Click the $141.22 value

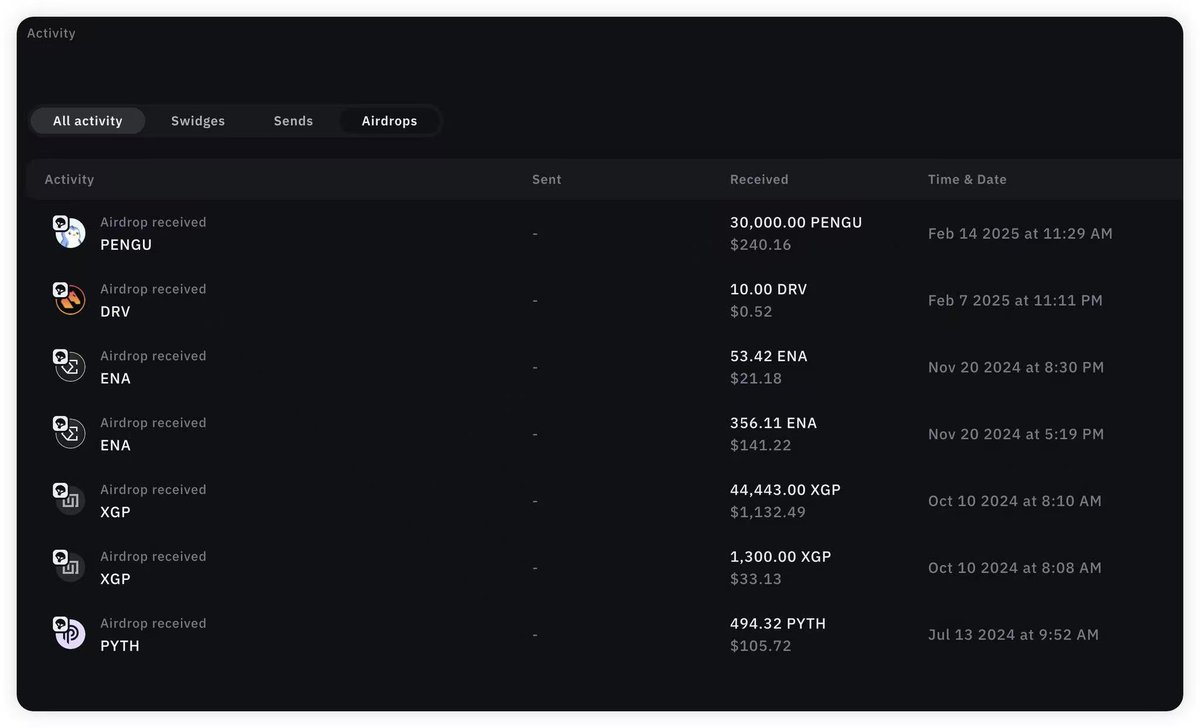[761, 446]
